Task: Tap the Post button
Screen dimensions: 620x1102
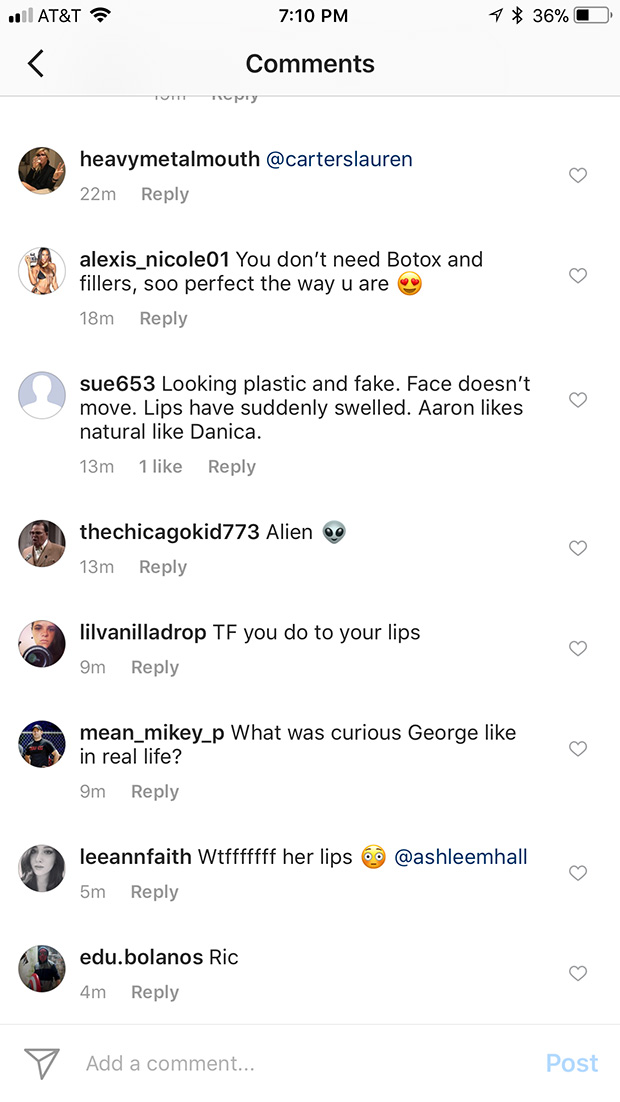Action: (x=571, y=1063)
